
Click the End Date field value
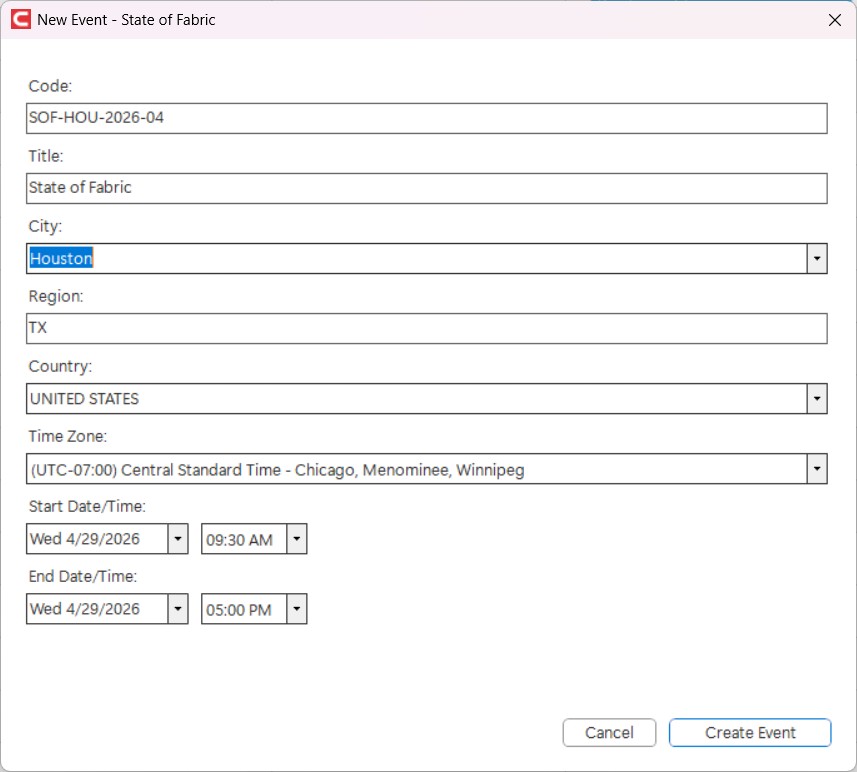point(96,609)
